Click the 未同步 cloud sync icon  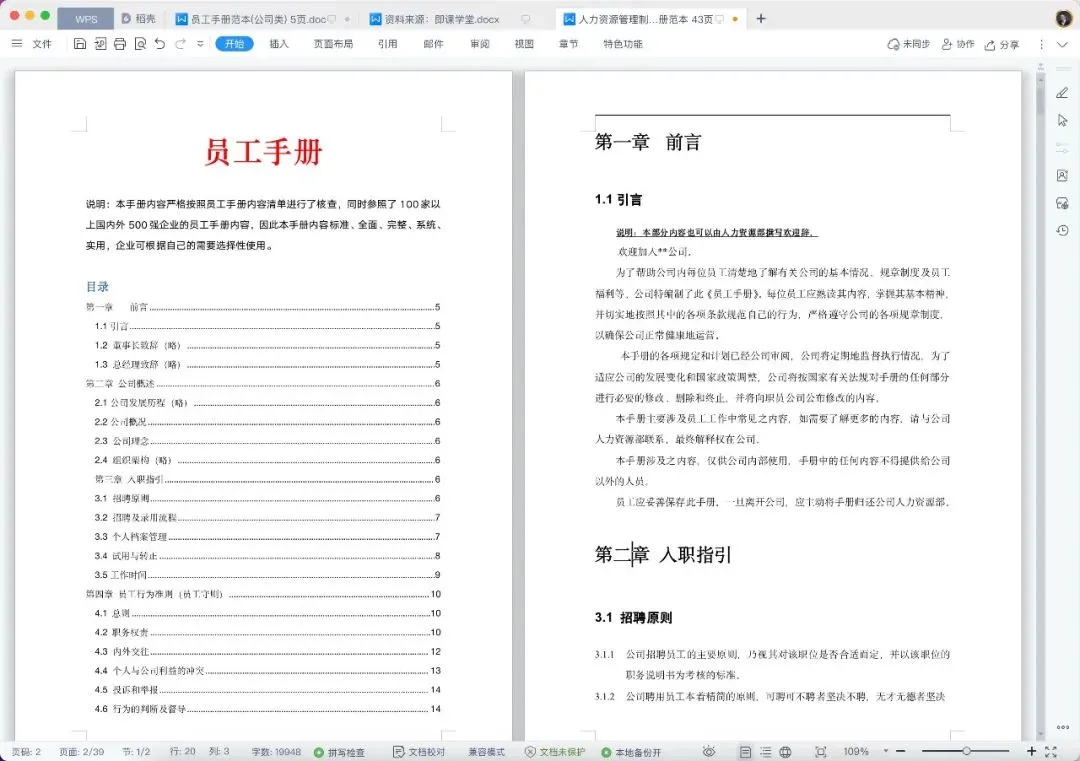coord(908,44)
